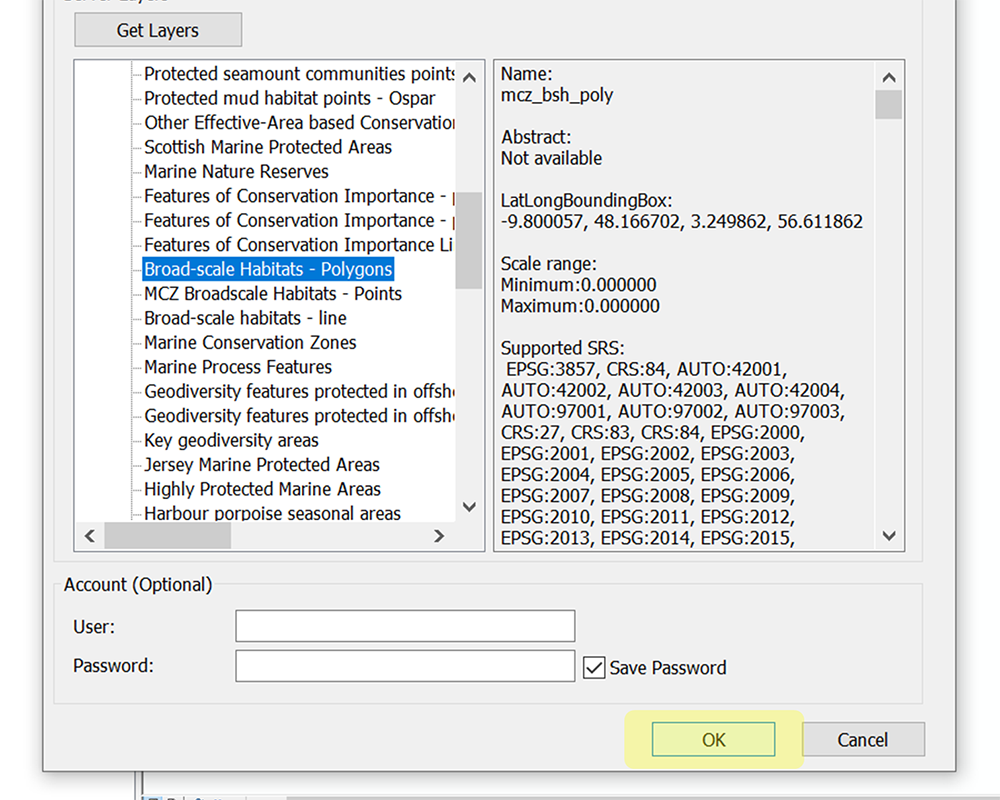Select the Marine Nature Reserves layer

click(235, 171)
